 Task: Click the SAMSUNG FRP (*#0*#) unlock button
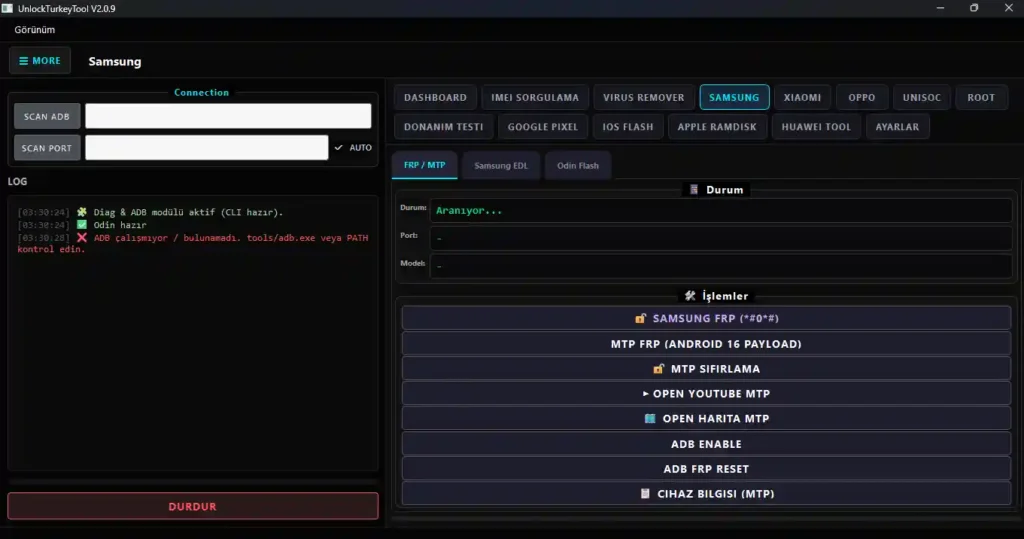706,318
